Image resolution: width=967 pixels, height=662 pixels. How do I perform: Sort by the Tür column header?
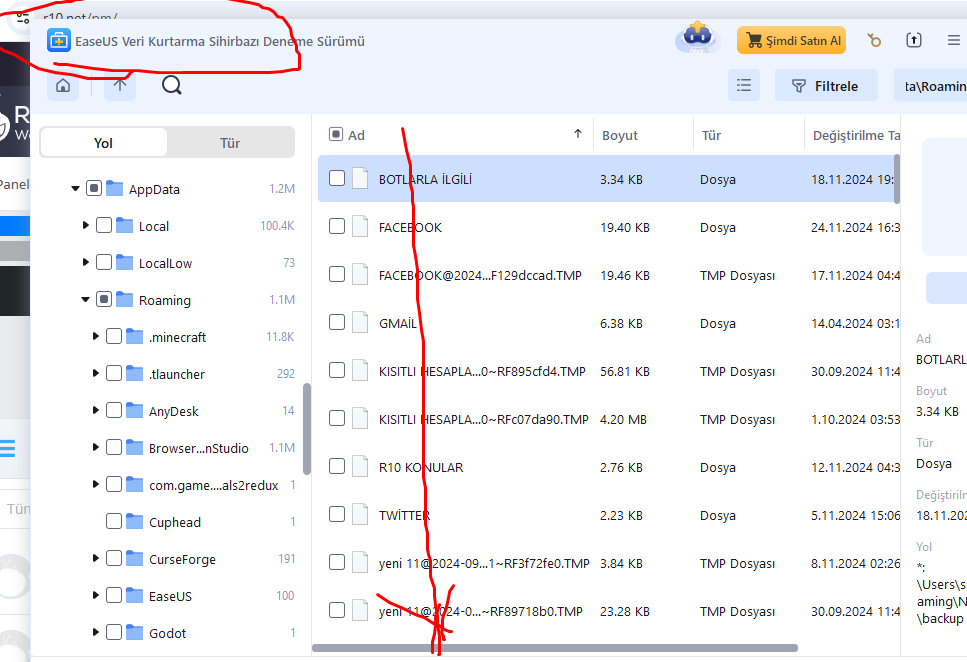tap(748, 134)
